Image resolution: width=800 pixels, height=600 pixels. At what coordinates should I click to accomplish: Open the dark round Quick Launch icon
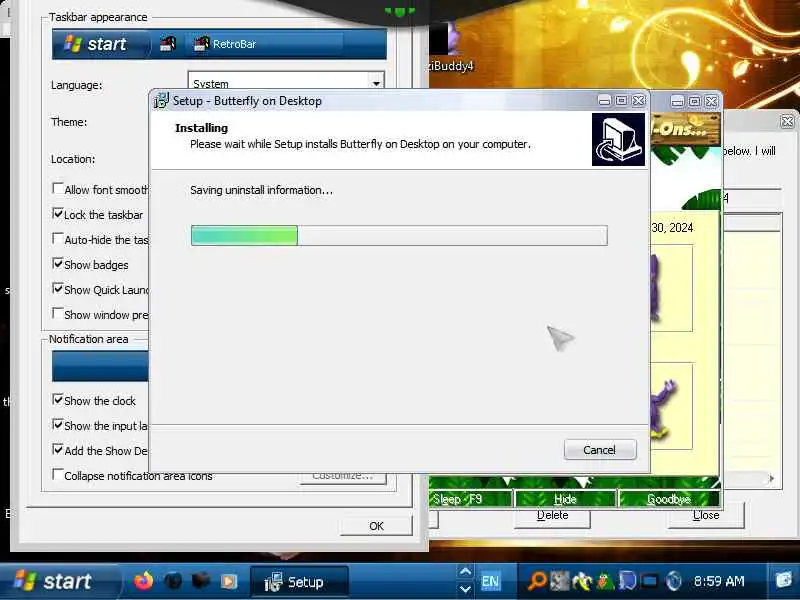(x=173, y=581)
